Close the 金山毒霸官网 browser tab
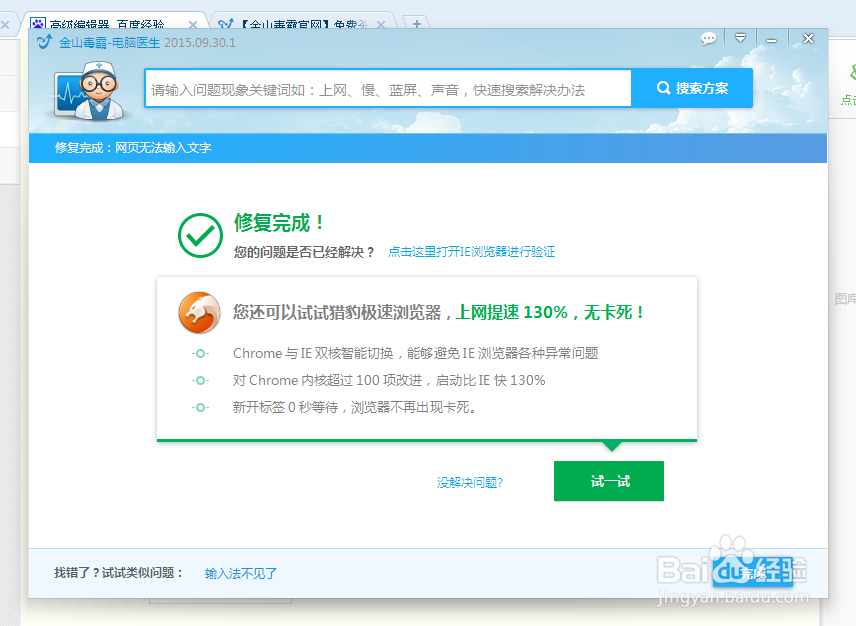Screen dimensions: 856x626 click(x=381, y=25)
